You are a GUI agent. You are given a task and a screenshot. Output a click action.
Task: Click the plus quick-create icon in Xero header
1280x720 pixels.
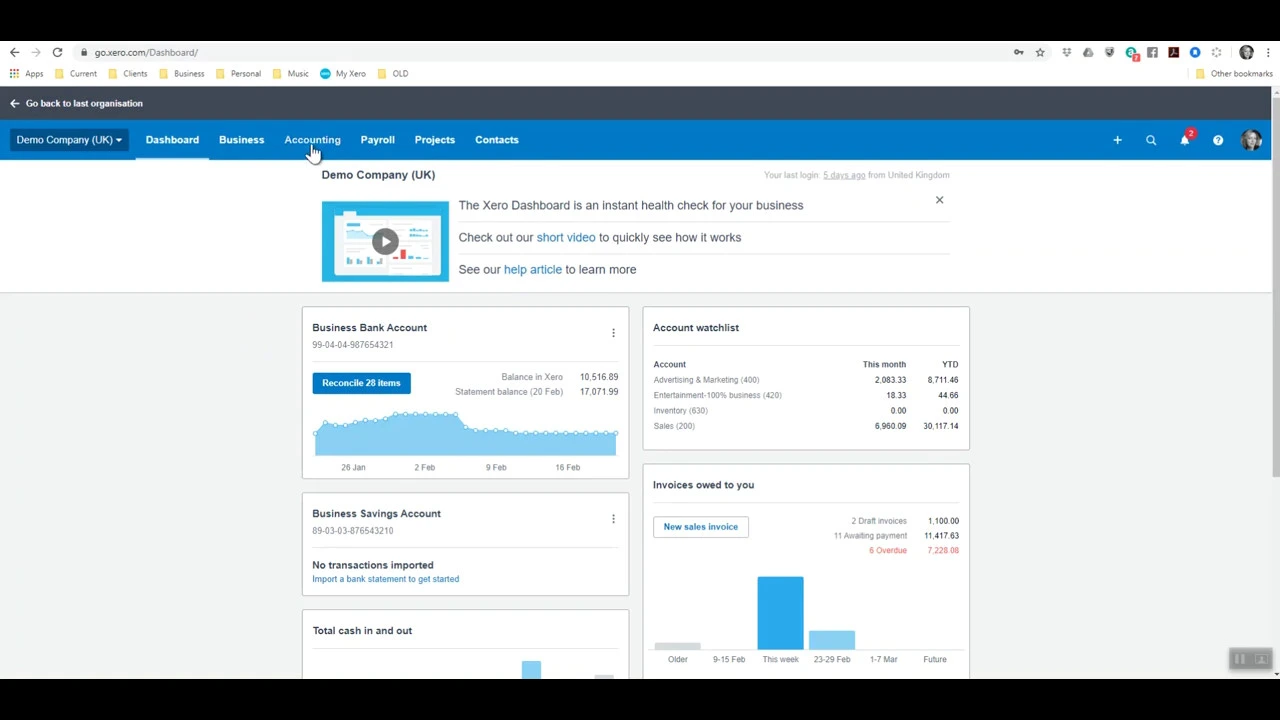(1117, 140)
